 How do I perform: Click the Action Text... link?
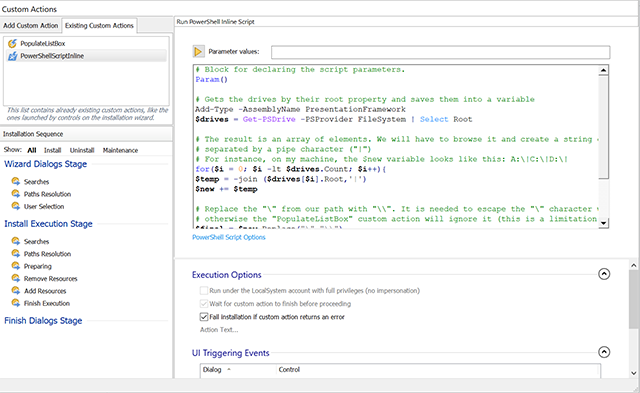219,330
